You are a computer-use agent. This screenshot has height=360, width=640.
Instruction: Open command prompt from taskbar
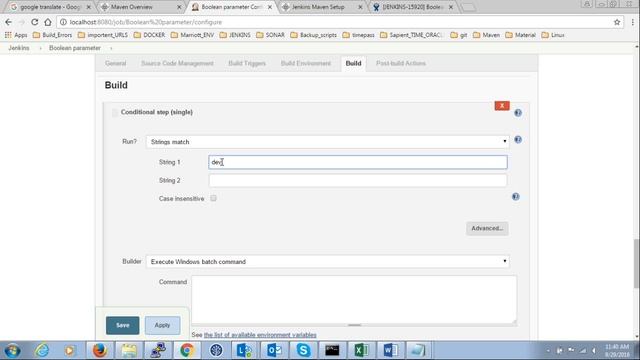(332, 350)
